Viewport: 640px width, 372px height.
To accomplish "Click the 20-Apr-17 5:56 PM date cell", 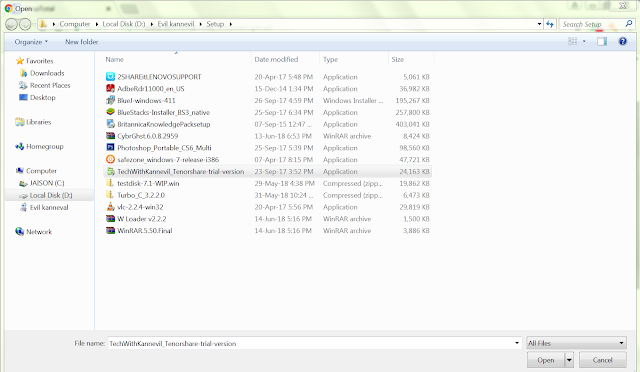I will point(283,207).
